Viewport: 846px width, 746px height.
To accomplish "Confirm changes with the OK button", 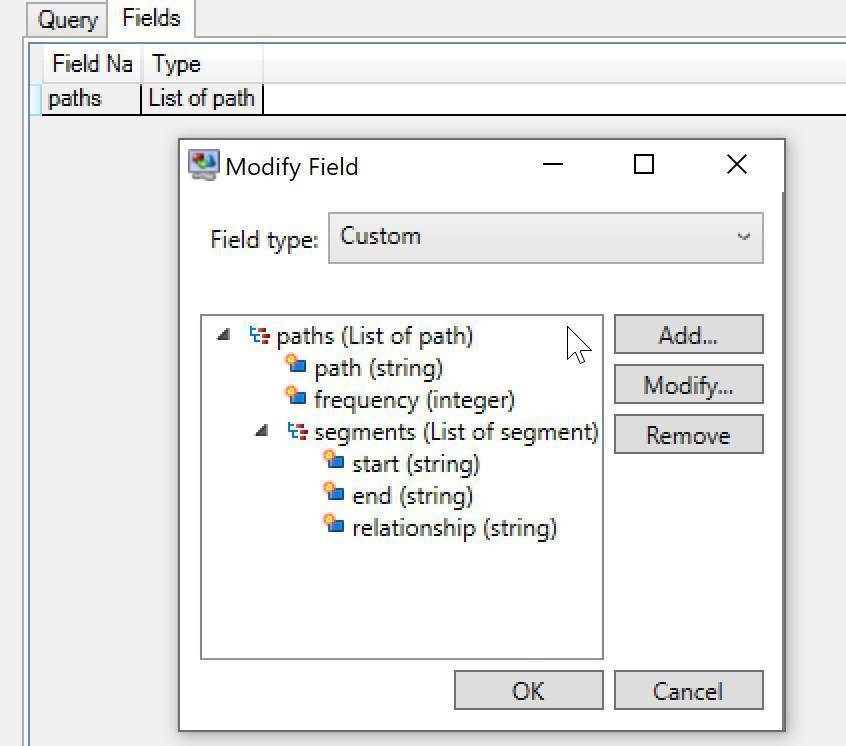I will [528, 690].
